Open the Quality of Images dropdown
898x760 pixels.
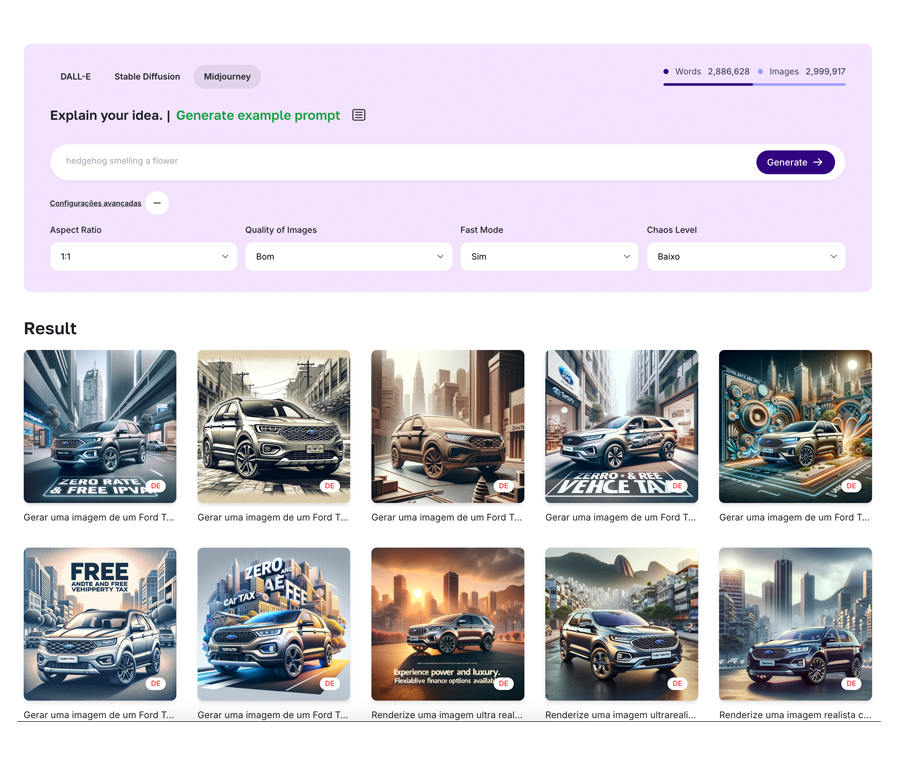[348, 257]
